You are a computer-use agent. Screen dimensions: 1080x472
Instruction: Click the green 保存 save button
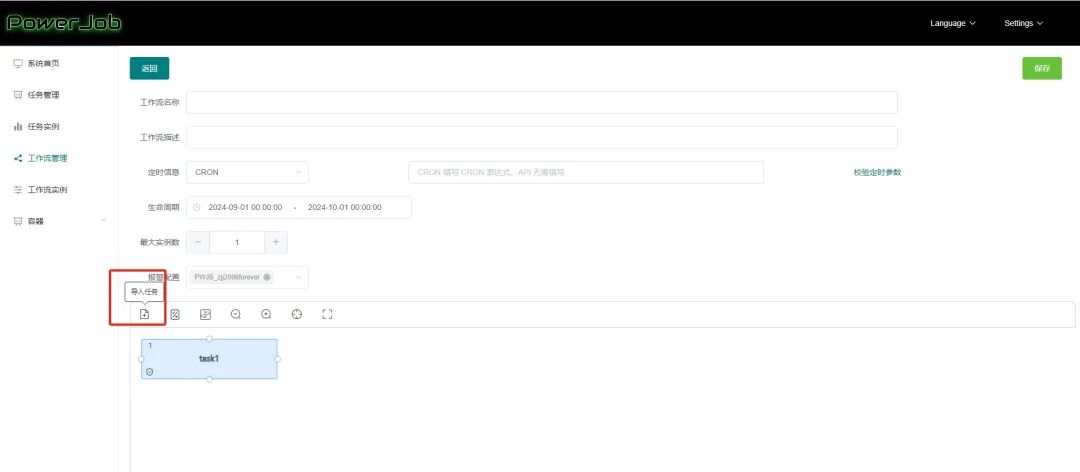1041,68
